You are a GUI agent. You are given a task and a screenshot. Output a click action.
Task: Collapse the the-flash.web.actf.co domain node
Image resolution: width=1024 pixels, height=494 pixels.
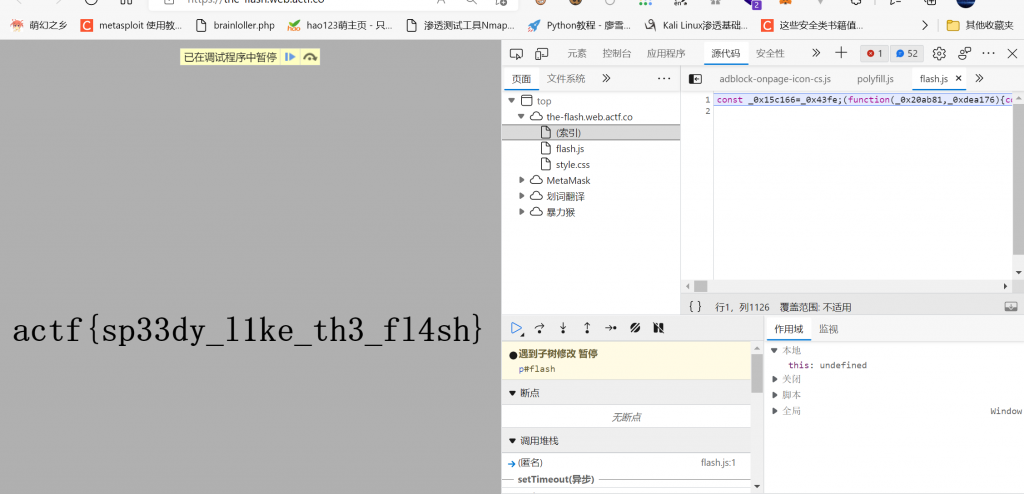pyautogui.click(x=521, y=117)
